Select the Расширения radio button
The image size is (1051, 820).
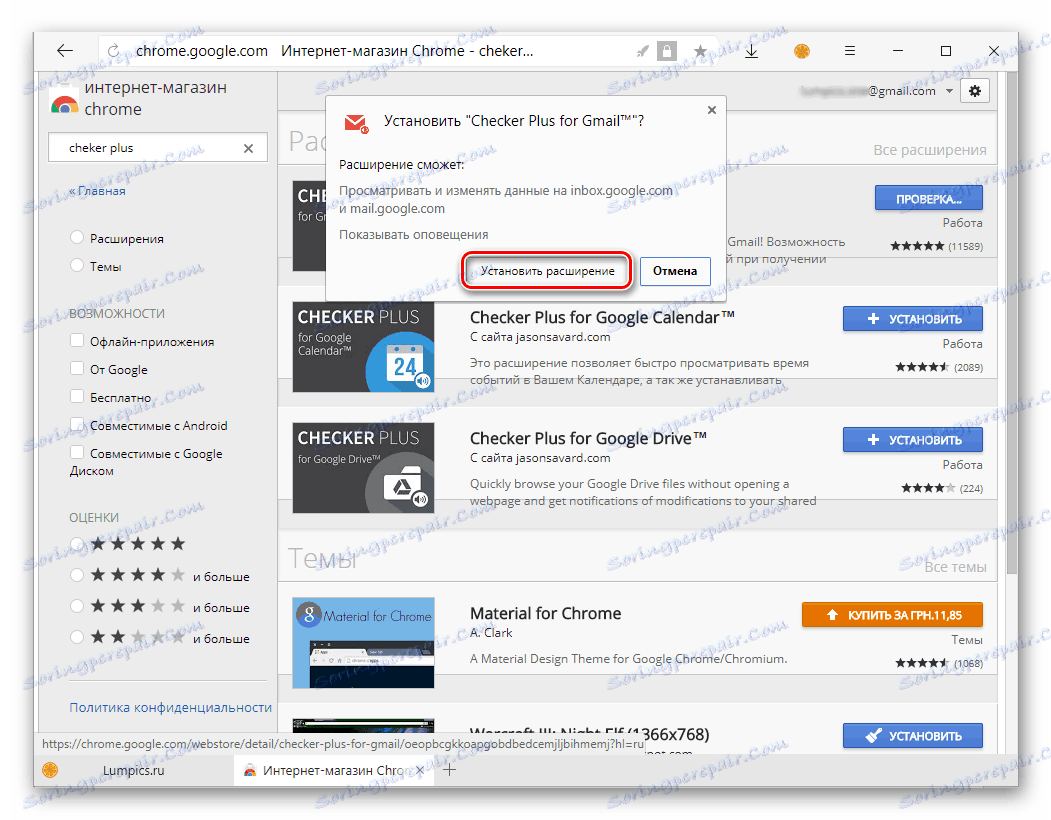(x=77, y=237)
